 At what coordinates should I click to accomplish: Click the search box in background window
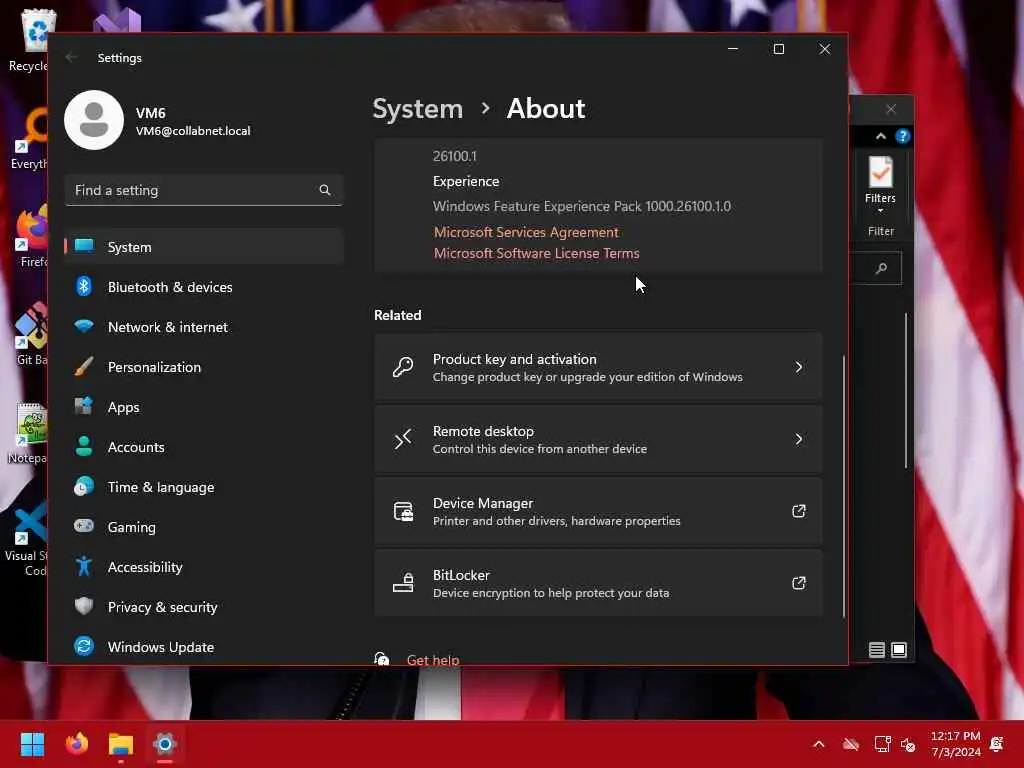tap(876, 268)
